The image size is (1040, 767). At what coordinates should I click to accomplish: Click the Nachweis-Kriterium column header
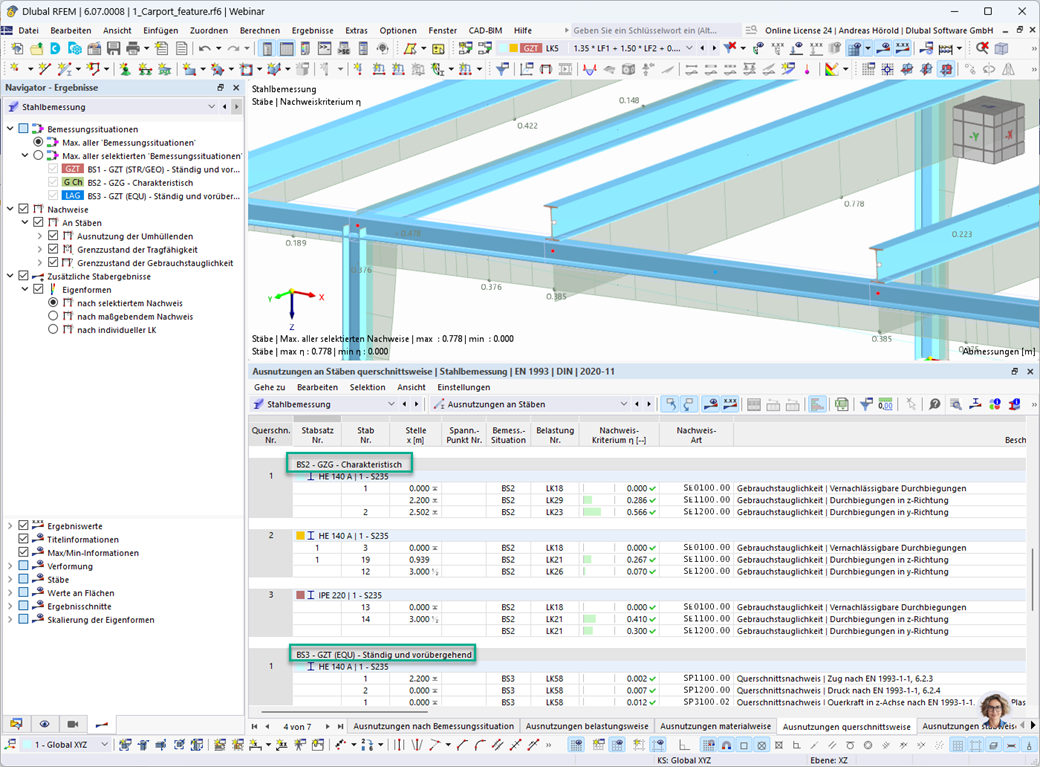tap(619, 435)
